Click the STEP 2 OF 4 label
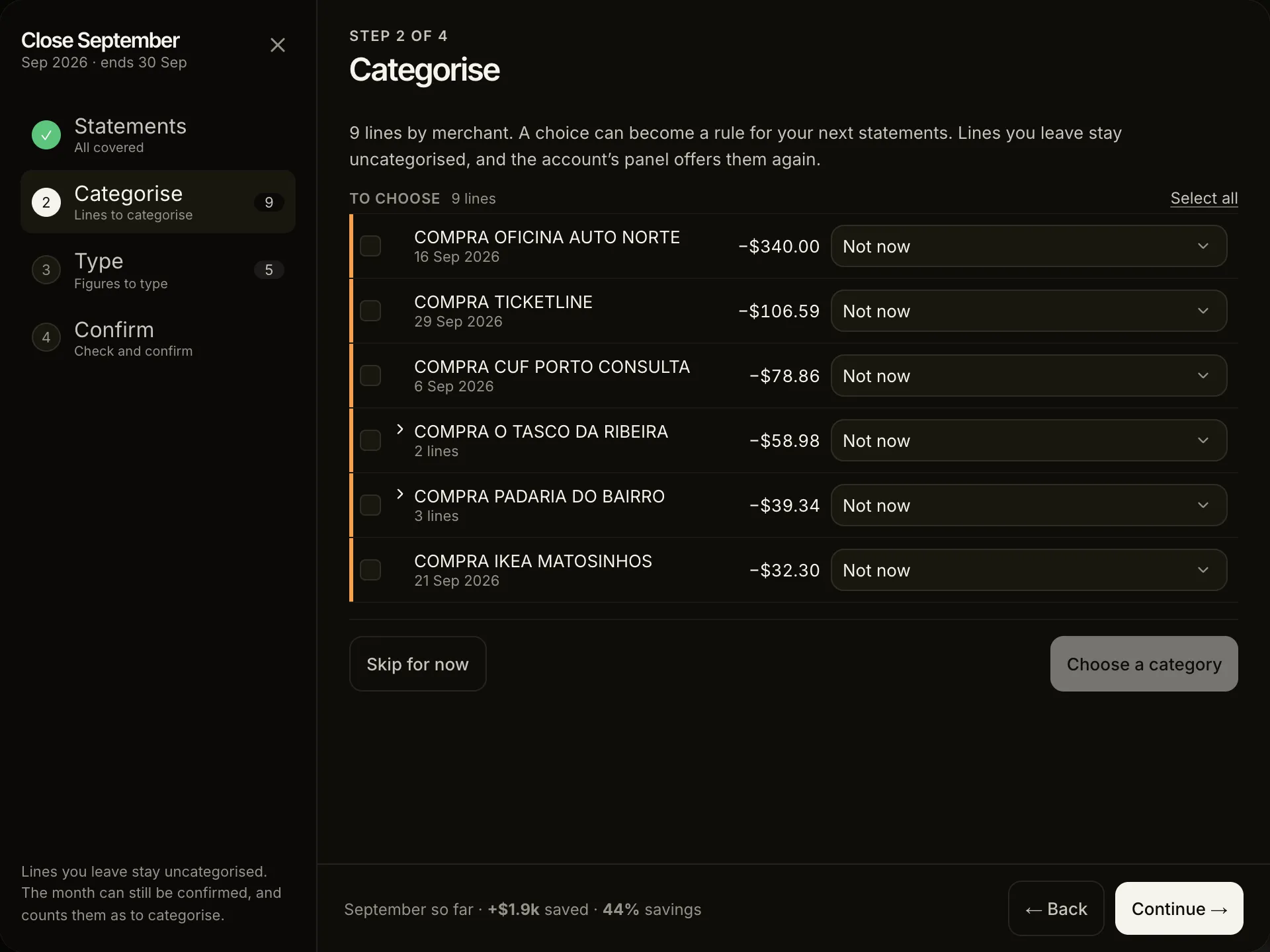This screenshot has width=1270, height=952. click(398, 36)
